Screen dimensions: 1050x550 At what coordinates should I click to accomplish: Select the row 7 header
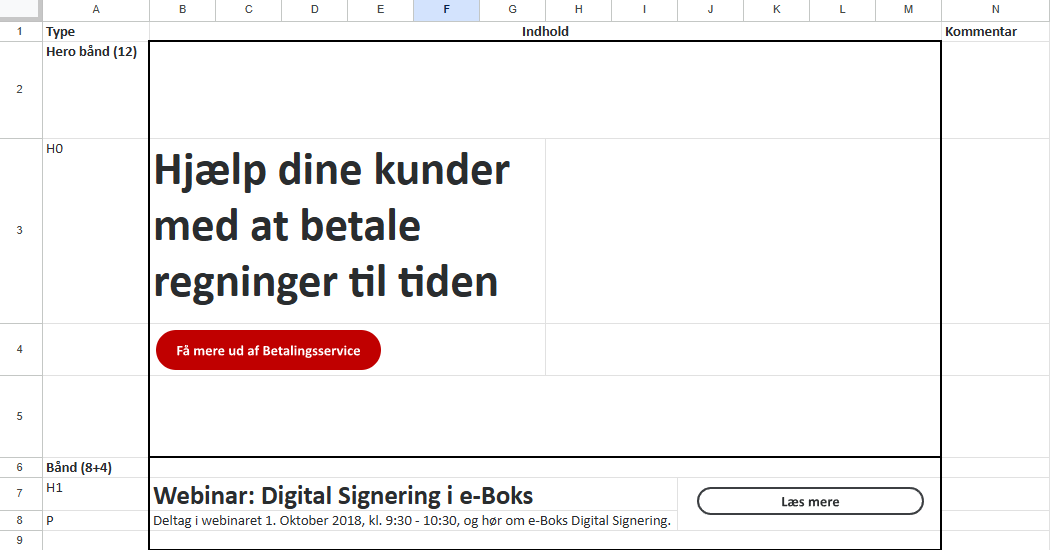pos(20,494)
